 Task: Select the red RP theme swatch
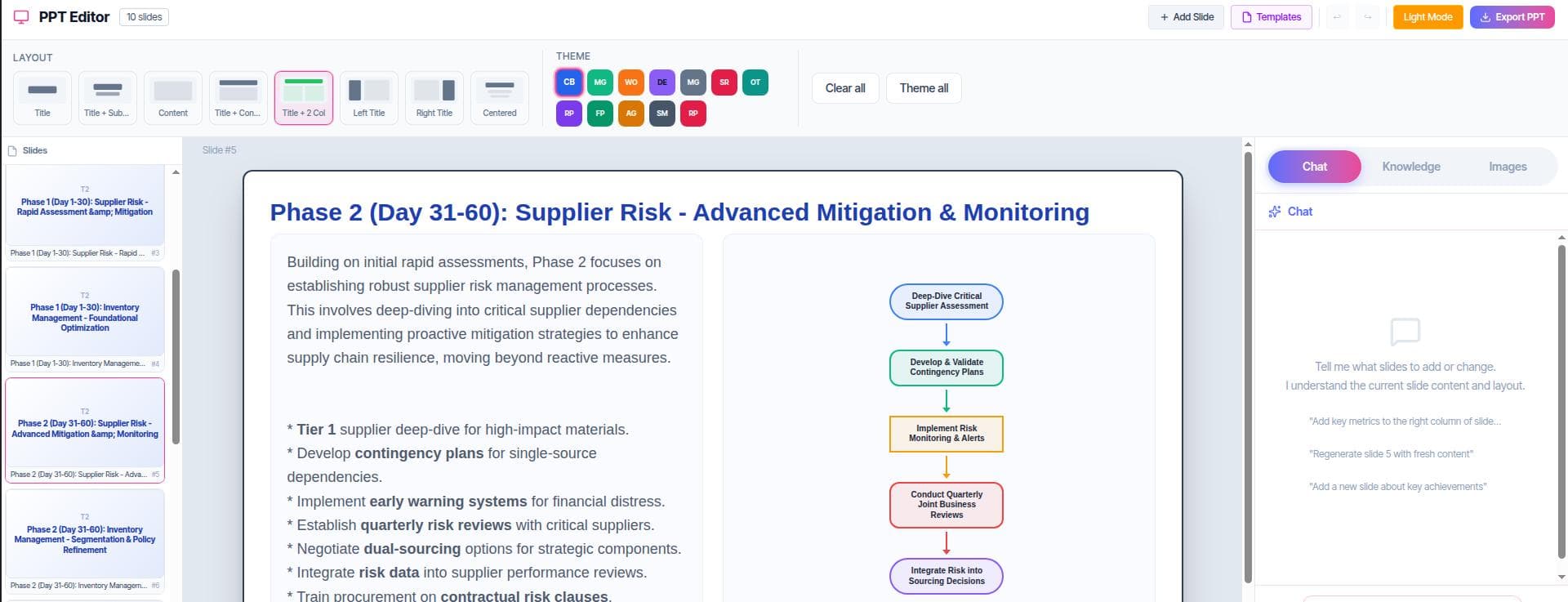693,113
